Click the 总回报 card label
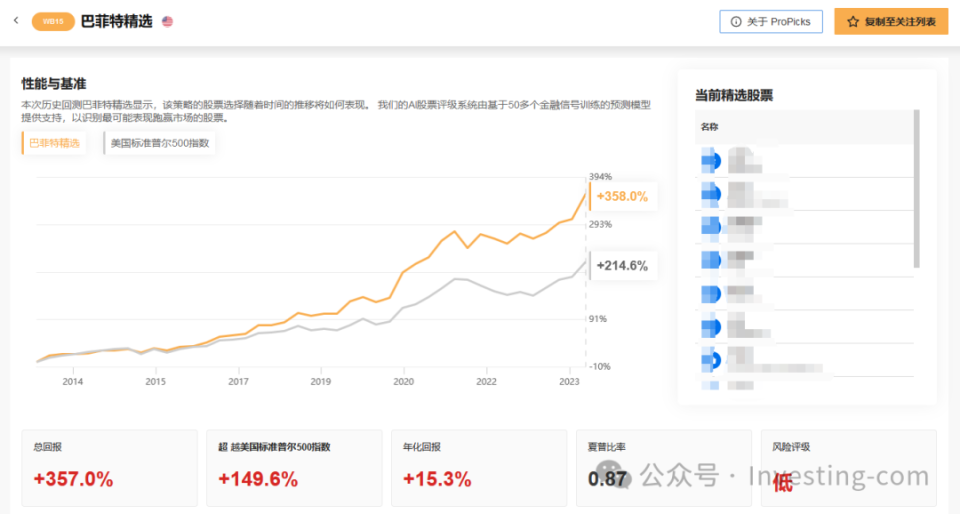The height and width of the screenshot is (514, 960). coord(48,447)
